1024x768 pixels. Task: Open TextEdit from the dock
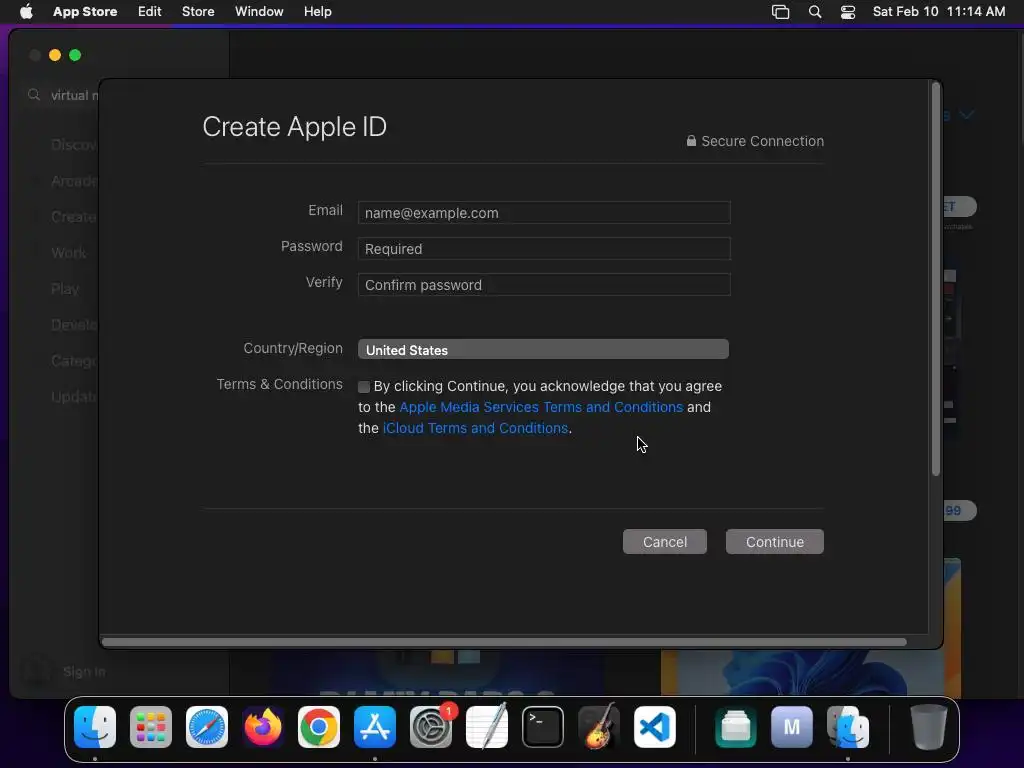tap(487, 727)
